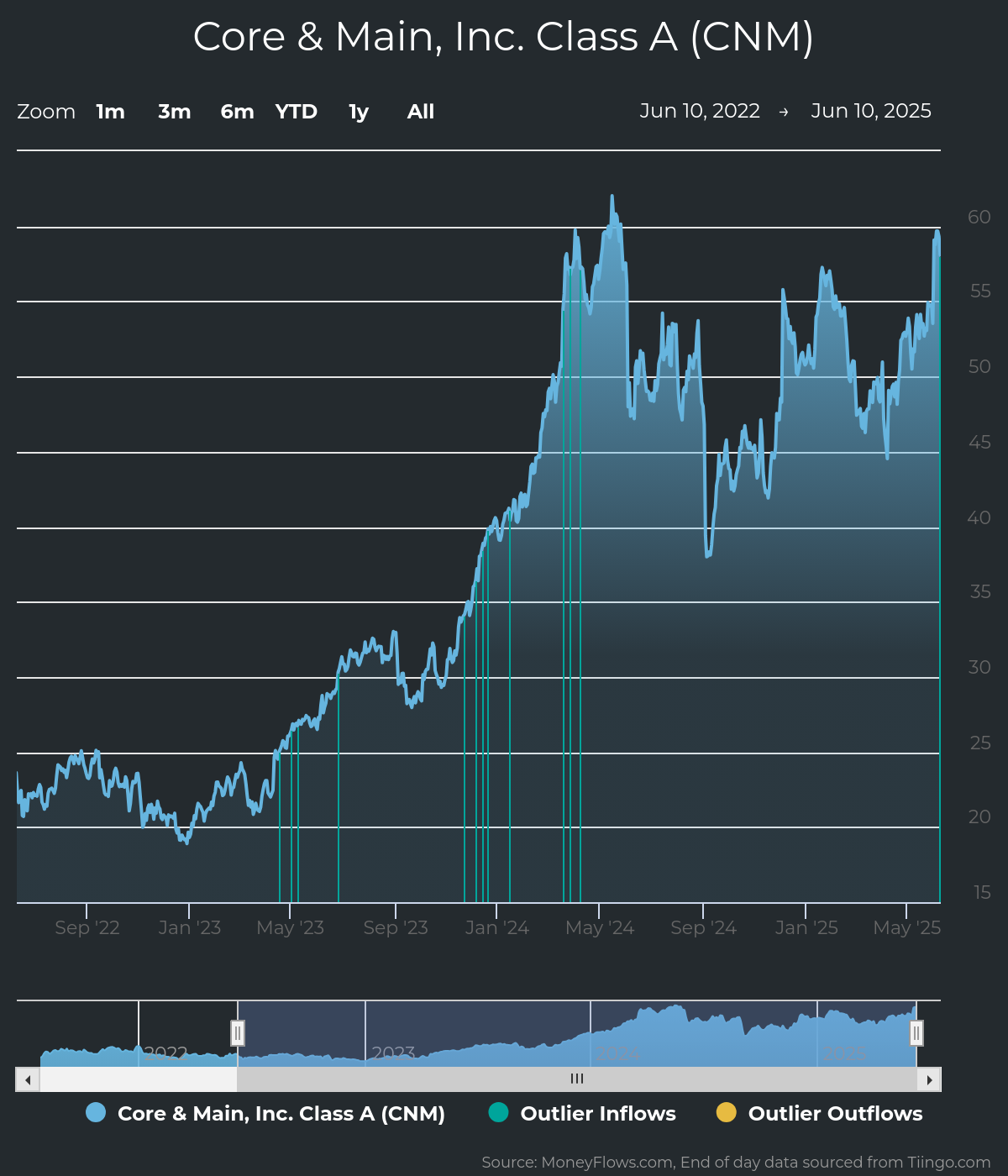Select the 1m zoom range
This screenshot has height=1176, width=1008.
pyautogui.click(x=110, y=112)
